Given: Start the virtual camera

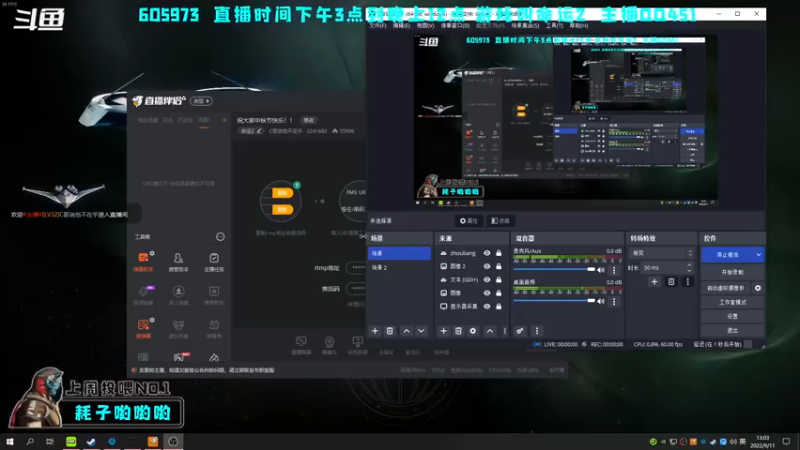Looking at the screenshot, I should click(x=726, y=288).
